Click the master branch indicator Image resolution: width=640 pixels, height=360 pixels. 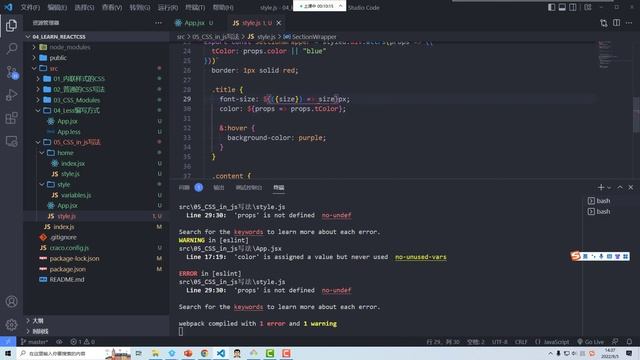34,342
